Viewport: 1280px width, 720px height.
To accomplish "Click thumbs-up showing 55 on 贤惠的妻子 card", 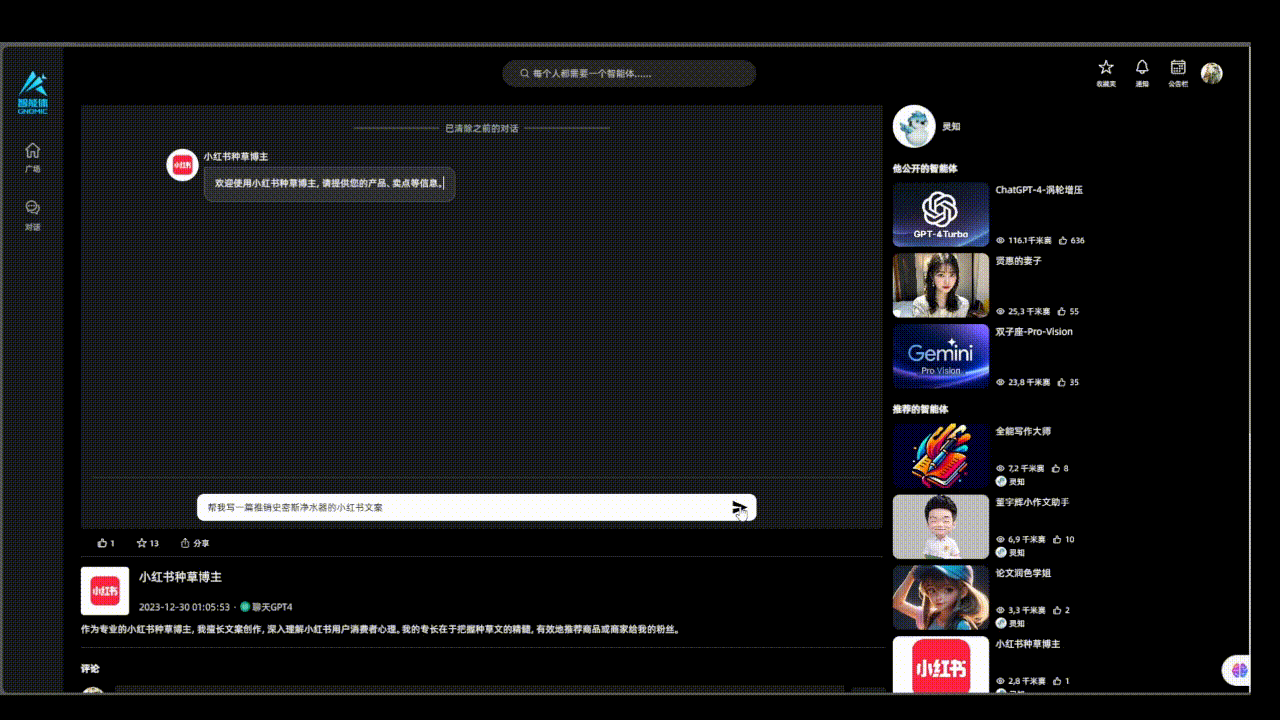I will 1062,312.
